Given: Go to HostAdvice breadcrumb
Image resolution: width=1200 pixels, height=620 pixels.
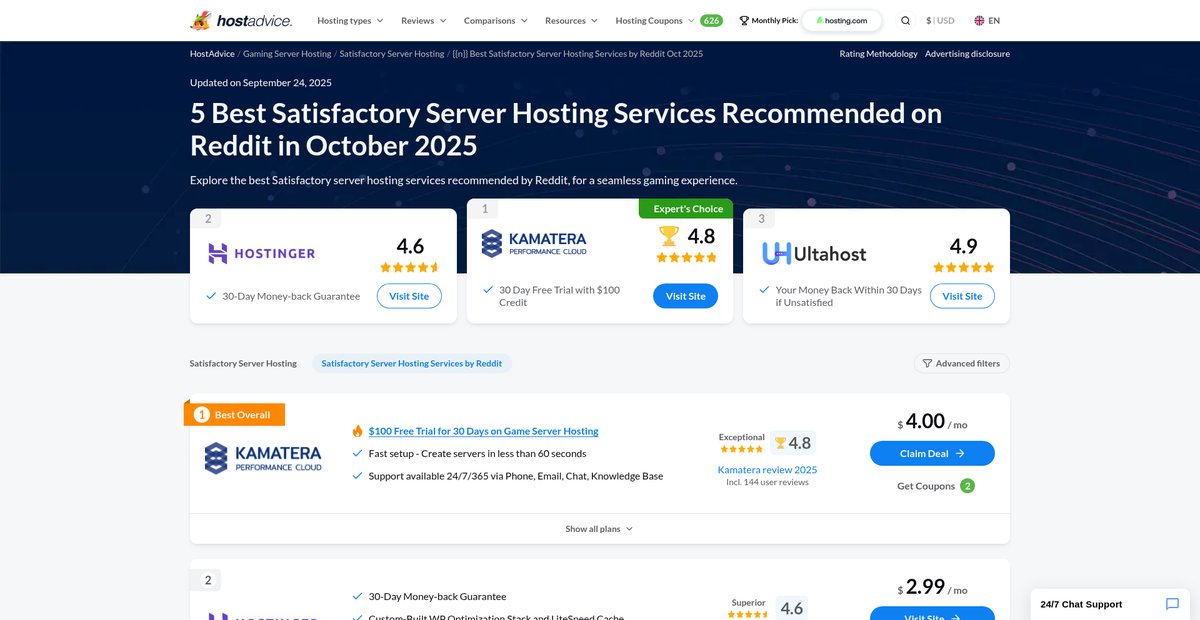Looking at the screenshot, I should (x=211, y=54).
